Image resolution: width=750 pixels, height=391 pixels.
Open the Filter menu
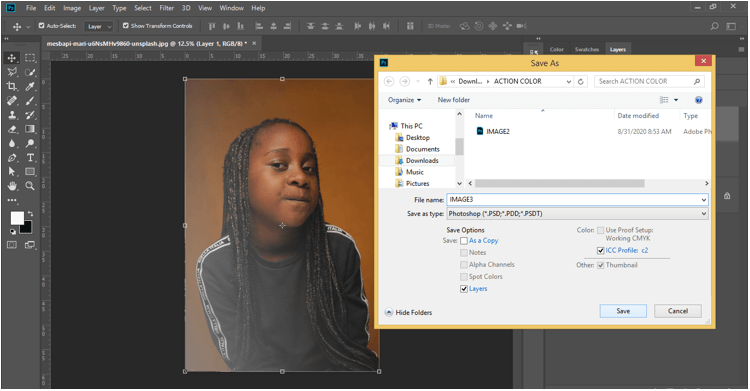(166, 8)
